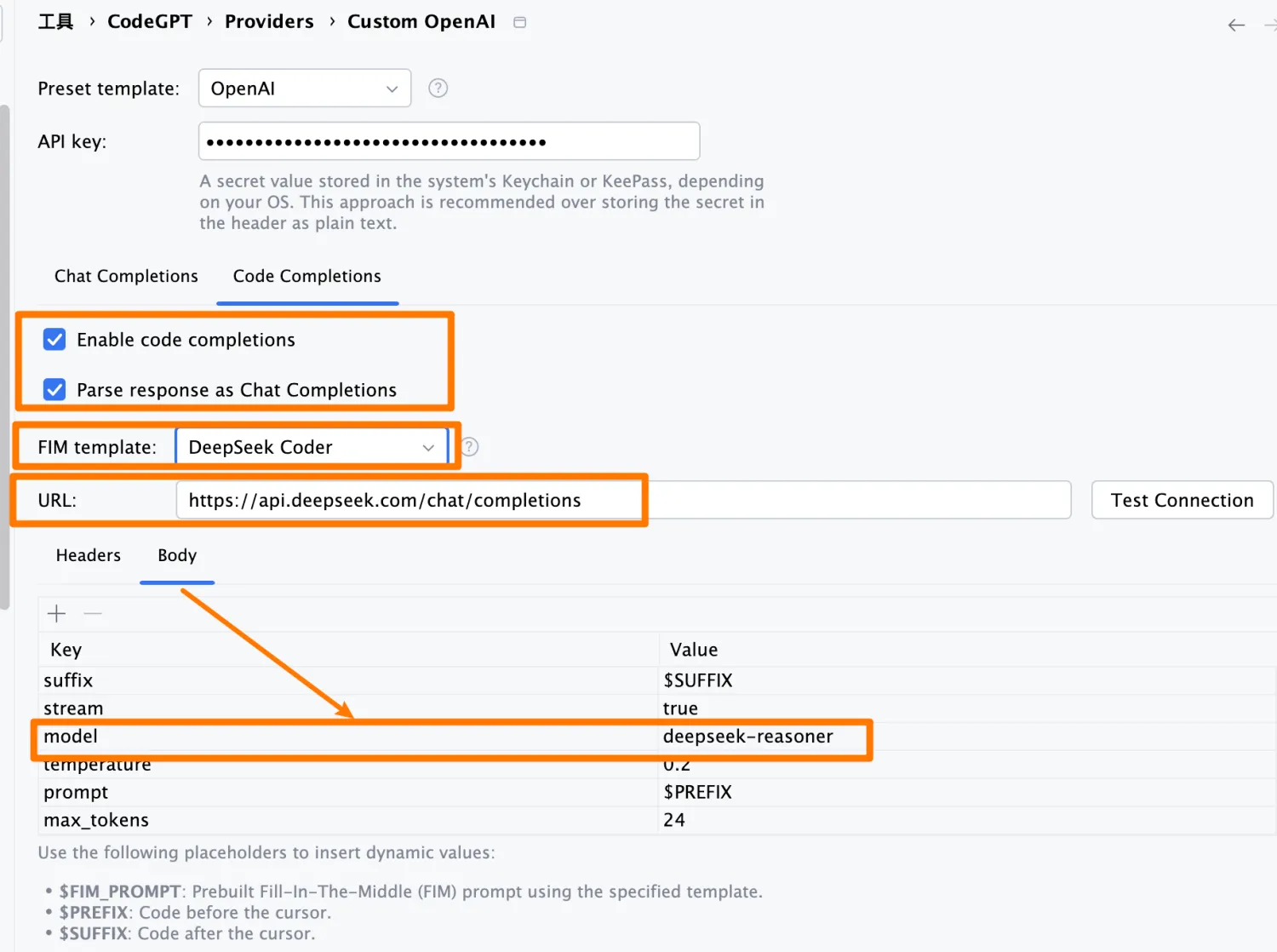Click the minus icon to remove body row
The height and width of the screenshot is (952, 1277).
[93, 613]
